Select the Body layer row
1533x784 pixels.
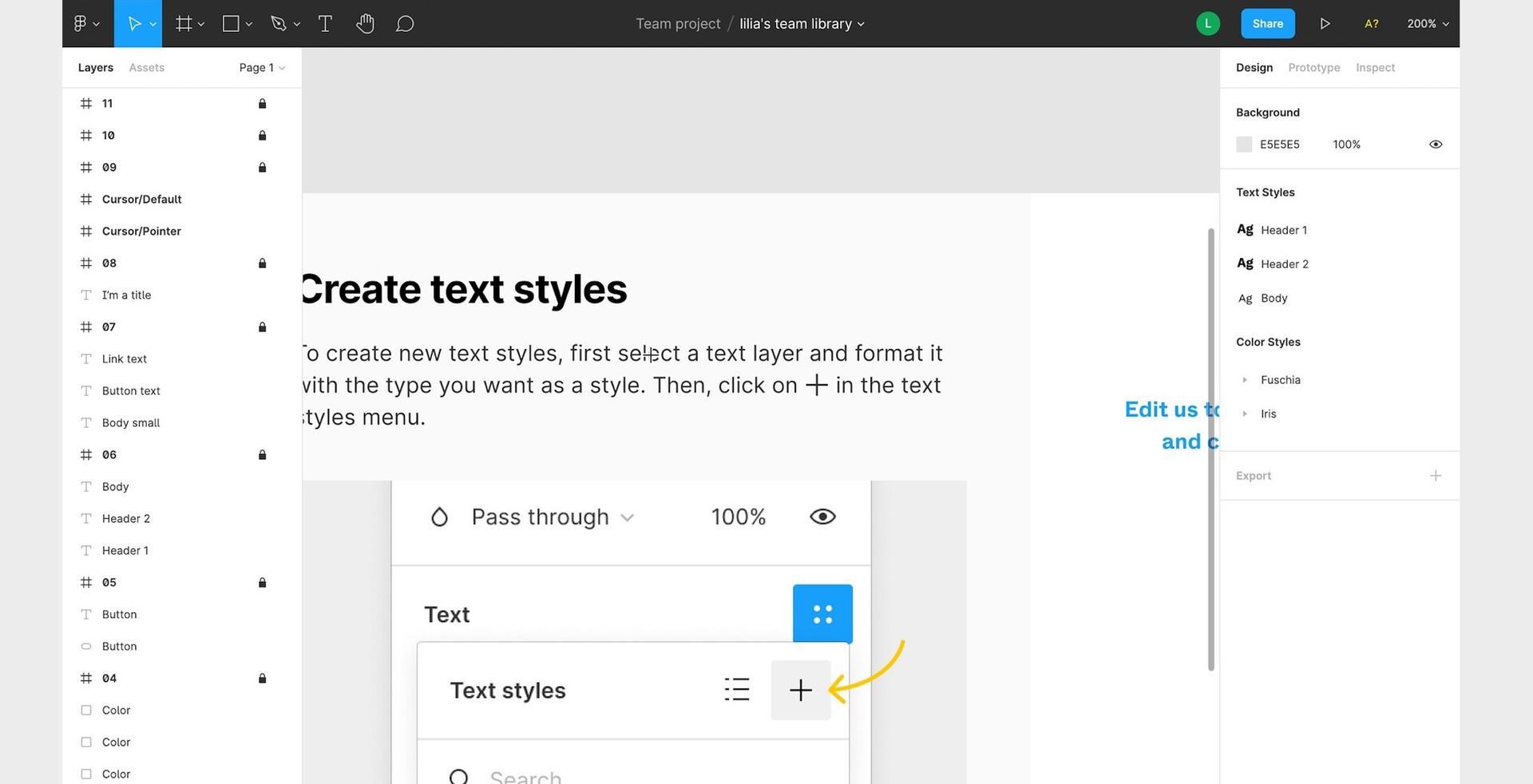tap(182, 486)
